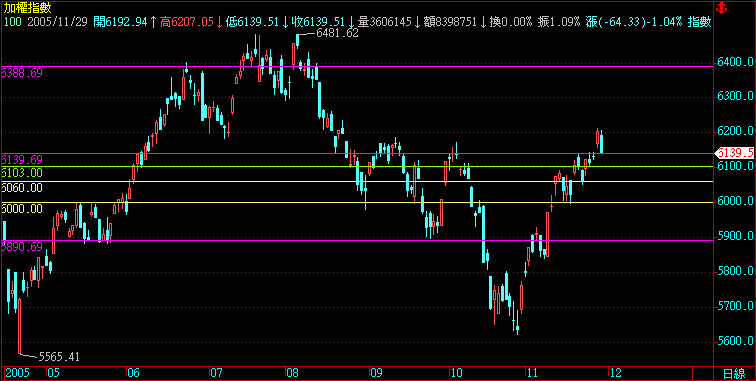Select the yellow line label 6000.00
The height and width of the screenshot is (381, 756).
pos(22,208)
